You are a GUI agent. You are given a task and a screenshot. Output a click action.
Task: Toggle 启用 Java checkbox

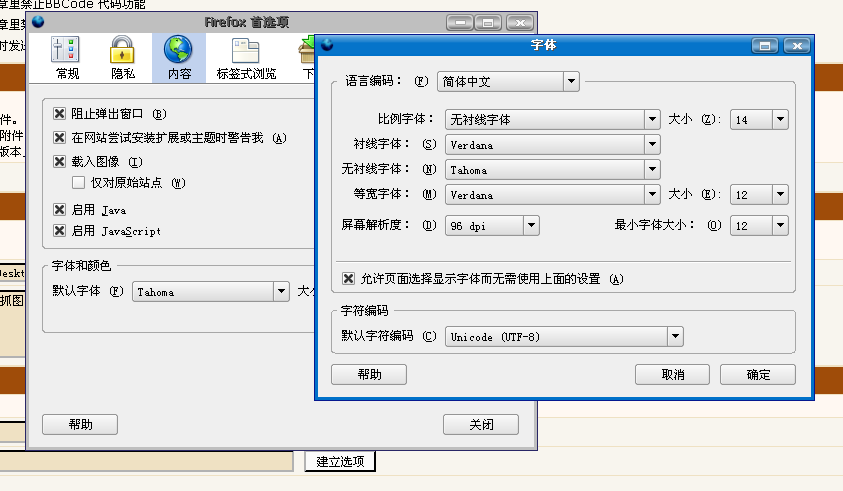pyautogui.click(x=60, y=209)
